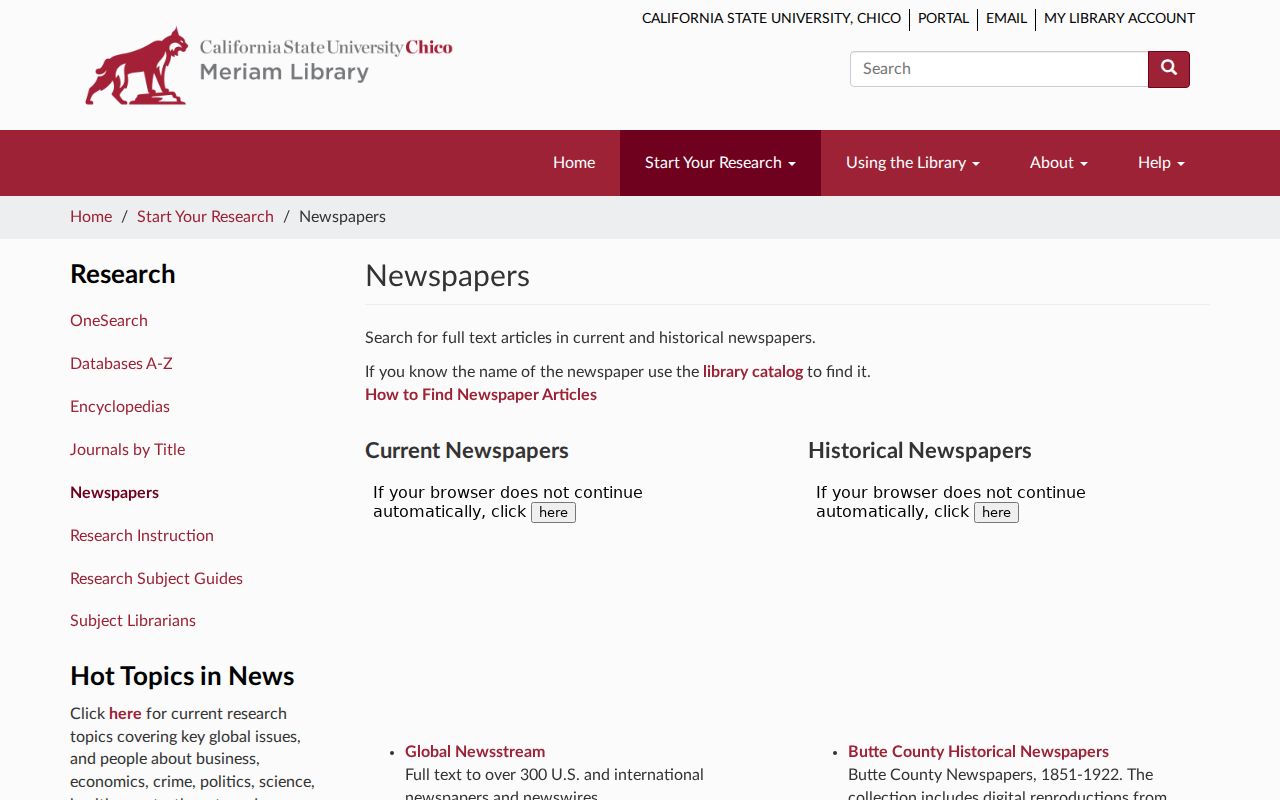Viewport: 1280px width, 800px height.
Task: Click the magnifying glass search button
Action: point(1169,69)
